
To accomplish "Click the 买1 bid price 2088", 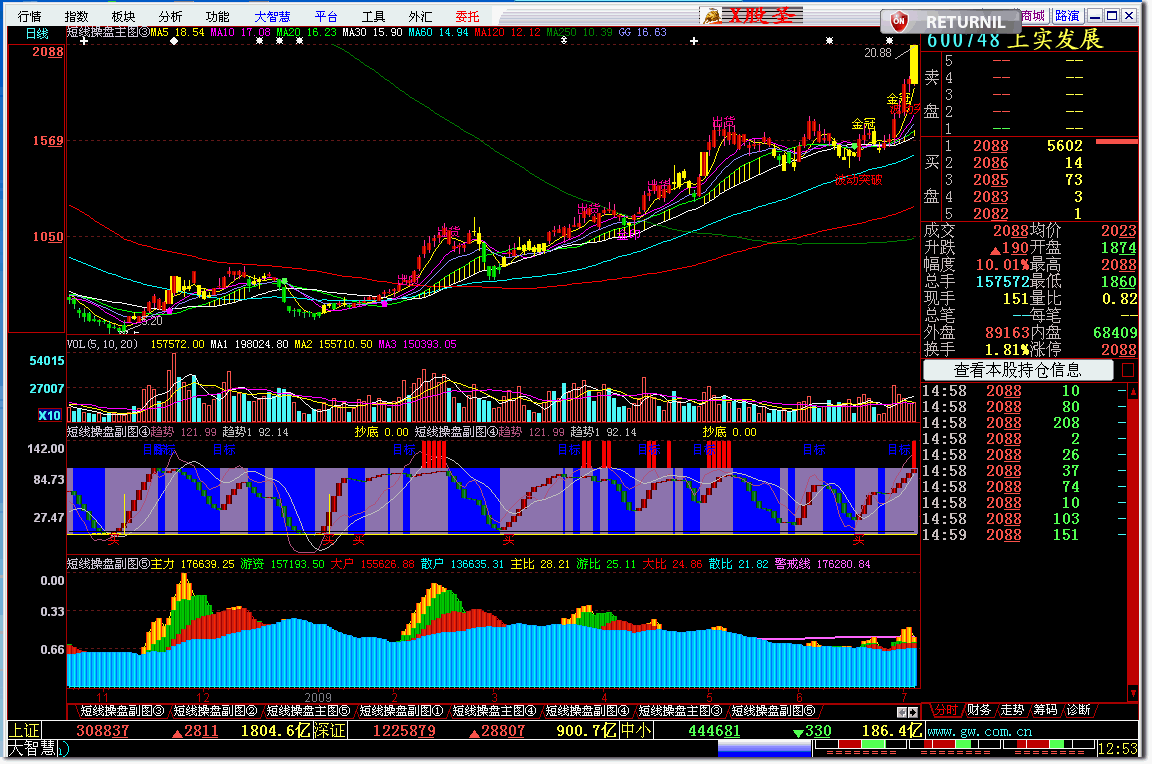I will click(990, 146).
